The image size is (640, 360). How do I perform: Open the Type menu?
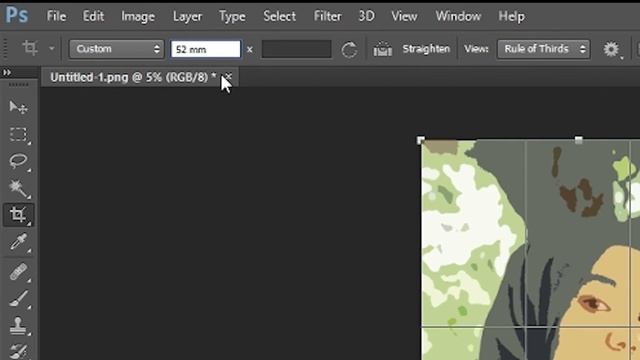pyautogui.click(x=232, y=16)
